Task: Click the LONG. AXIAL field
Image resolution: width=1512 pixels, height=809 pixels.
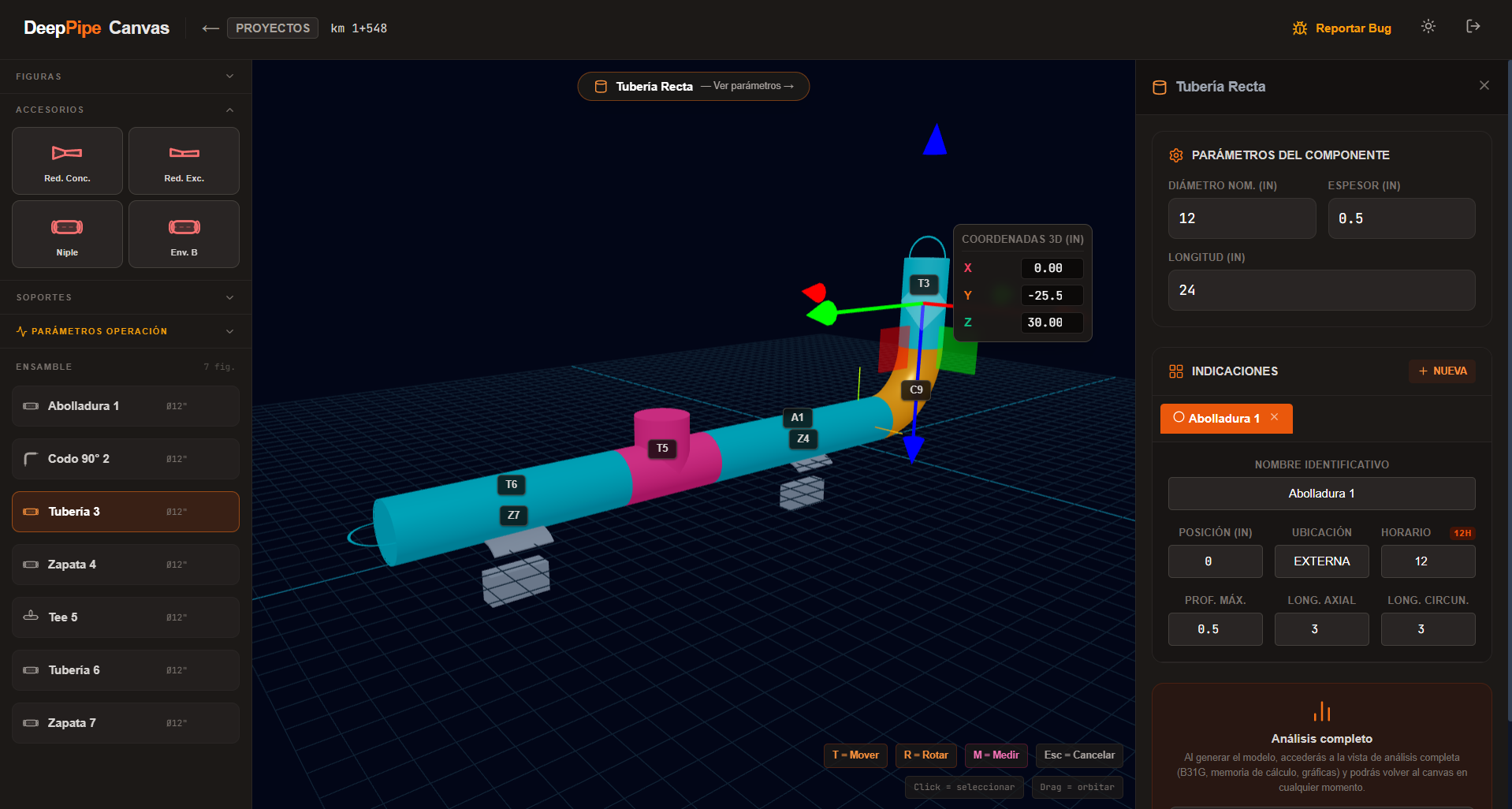Action: [x=1322, y=629]
